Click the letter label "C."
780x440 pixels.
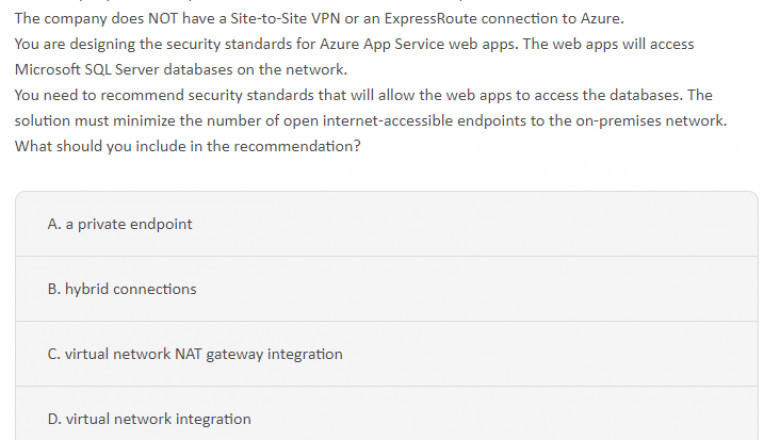pos(54,354)
